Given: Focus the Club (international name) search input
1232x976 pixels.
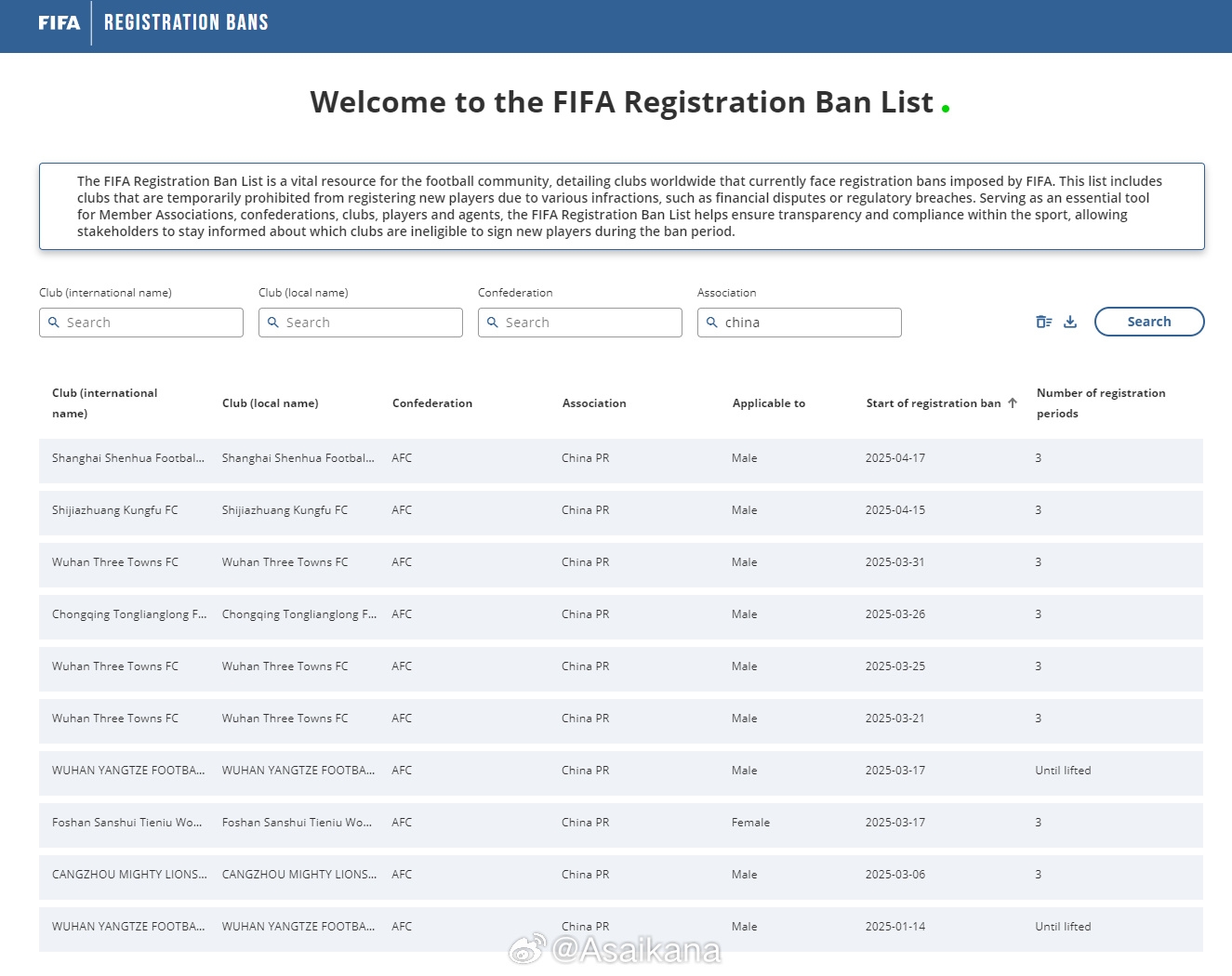Looking at the screenshot, I should point(149,323).
